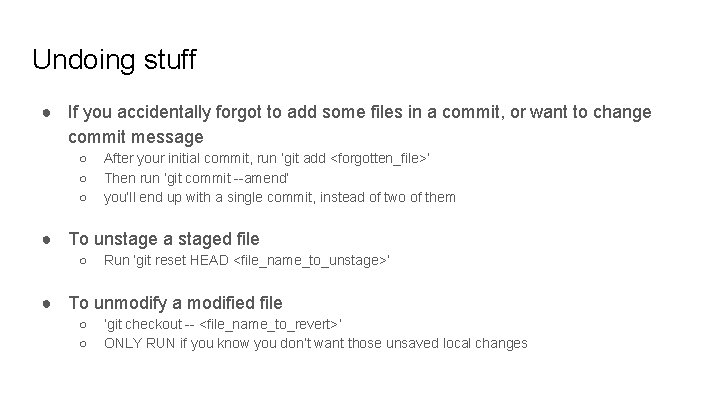Click the solid bullet beside 'To unmodify'
720x405 pixels.
tap(46, 304)
